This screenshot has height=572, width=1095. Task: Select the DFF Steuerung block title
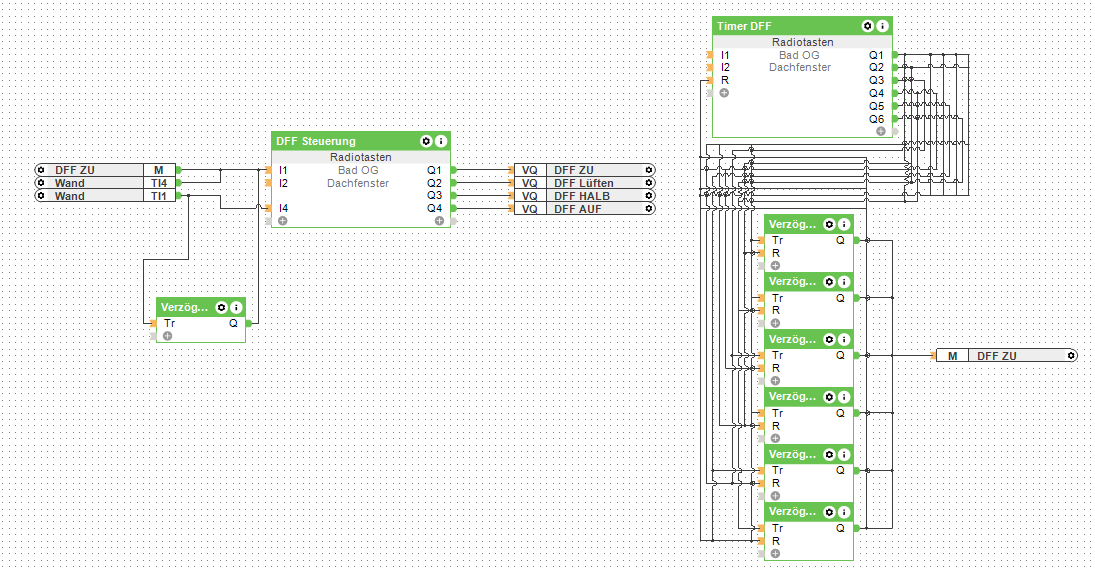pyautogui.click(x=316, y=141)
